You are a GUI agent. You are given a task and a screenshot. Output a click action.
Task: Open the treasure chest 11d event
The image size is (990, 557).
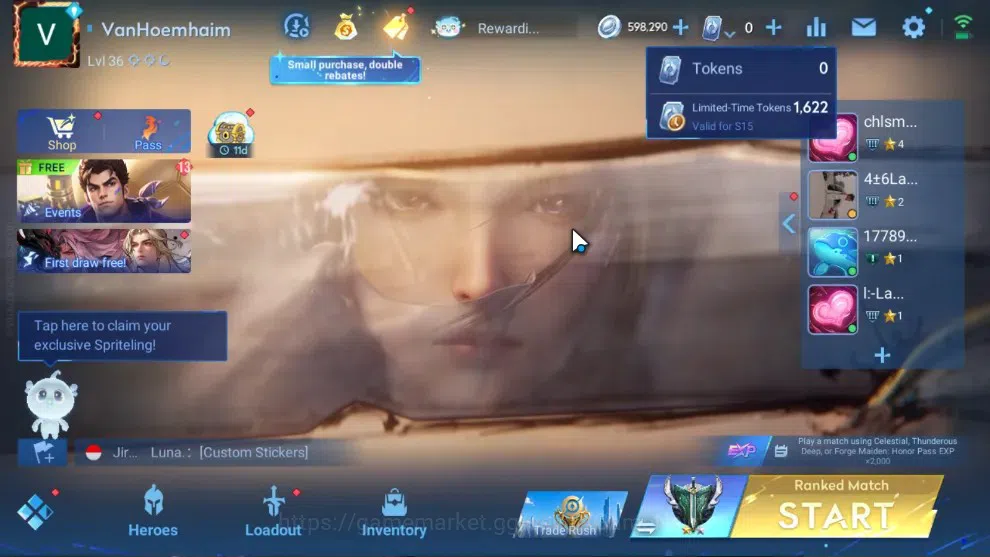pos(231,135)
